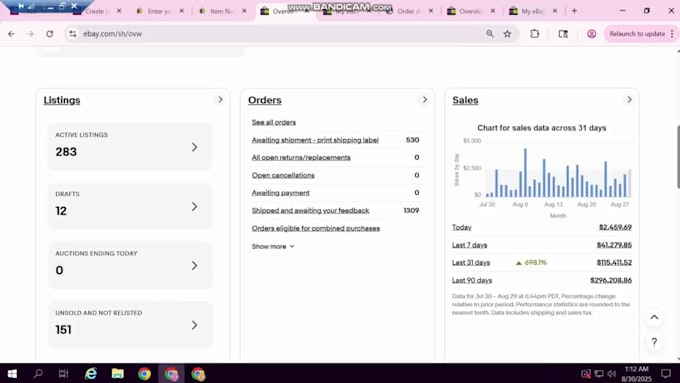
Task: Open Unsold and Not Relisted chevron
Action: coord(194,325)
